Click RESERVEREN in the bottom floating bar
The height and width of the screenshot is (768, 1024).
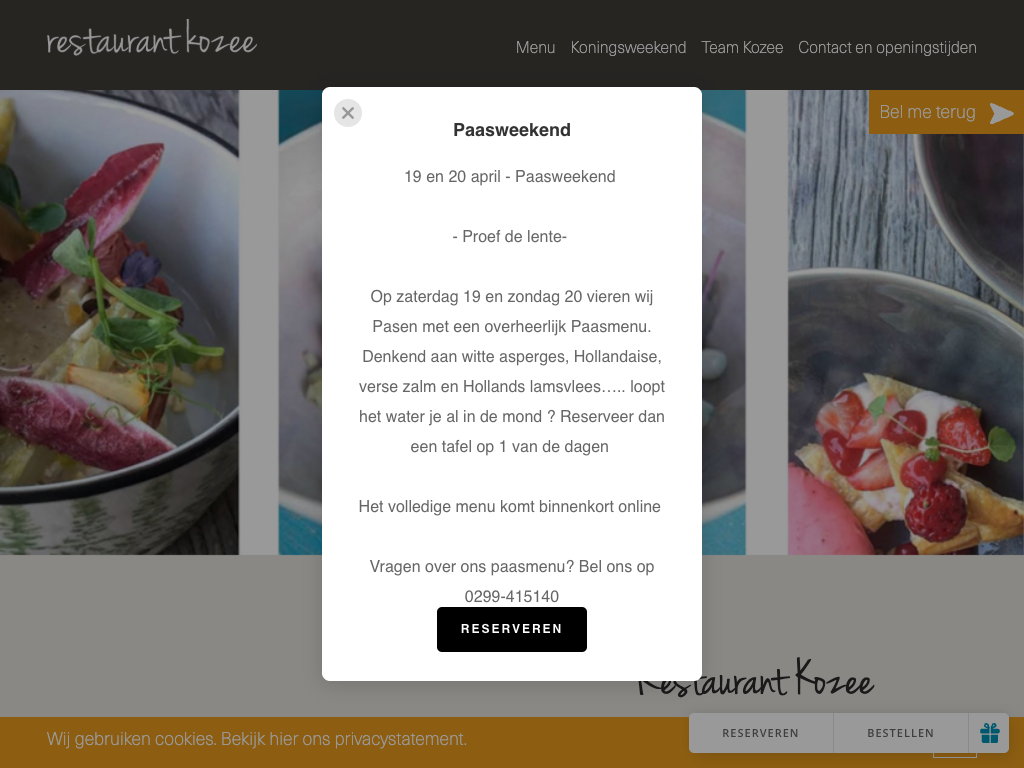point(761,733)
